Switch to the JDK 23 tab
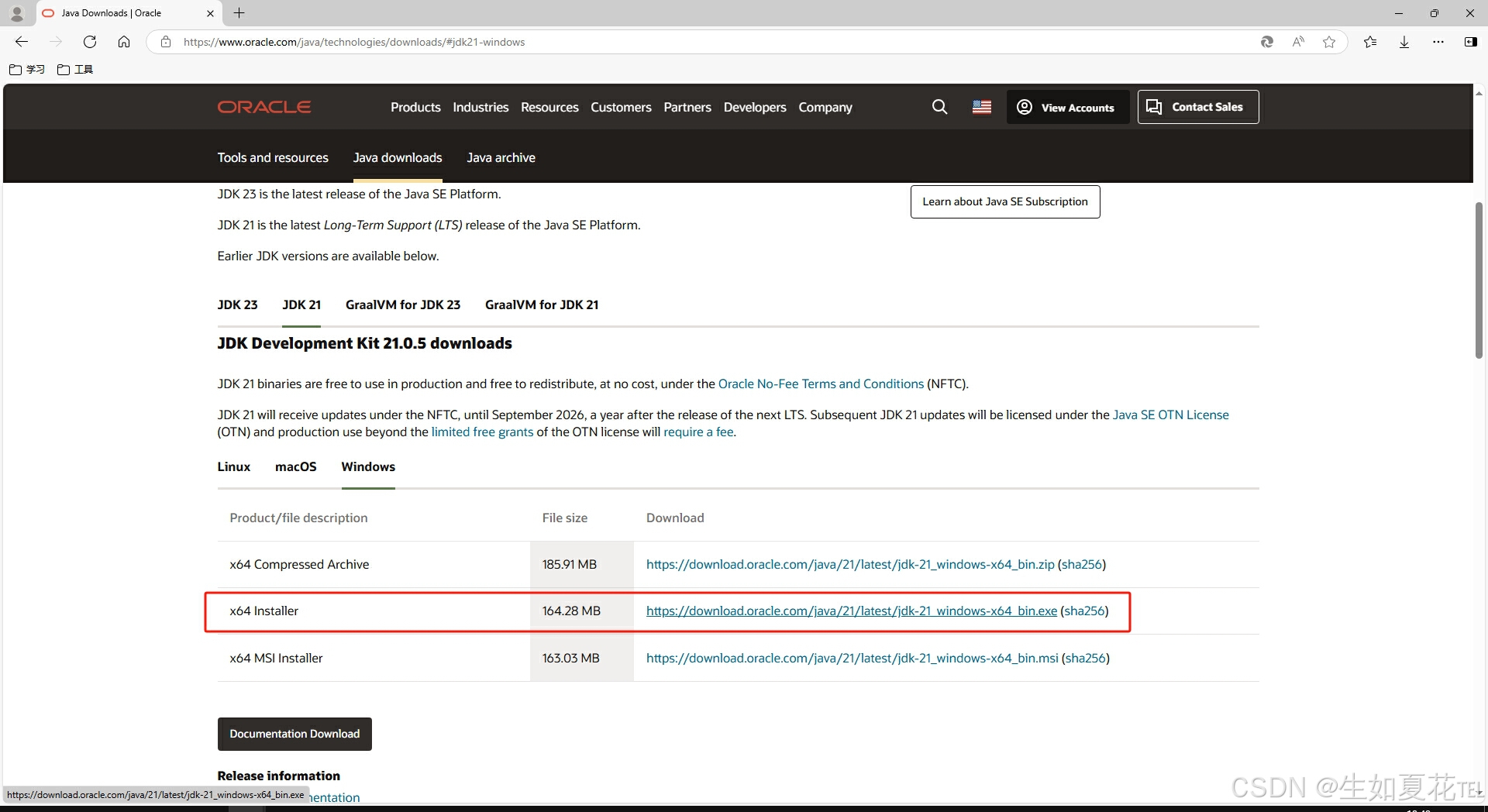This screenshot has height=812, width=1488. click(237, 304)
